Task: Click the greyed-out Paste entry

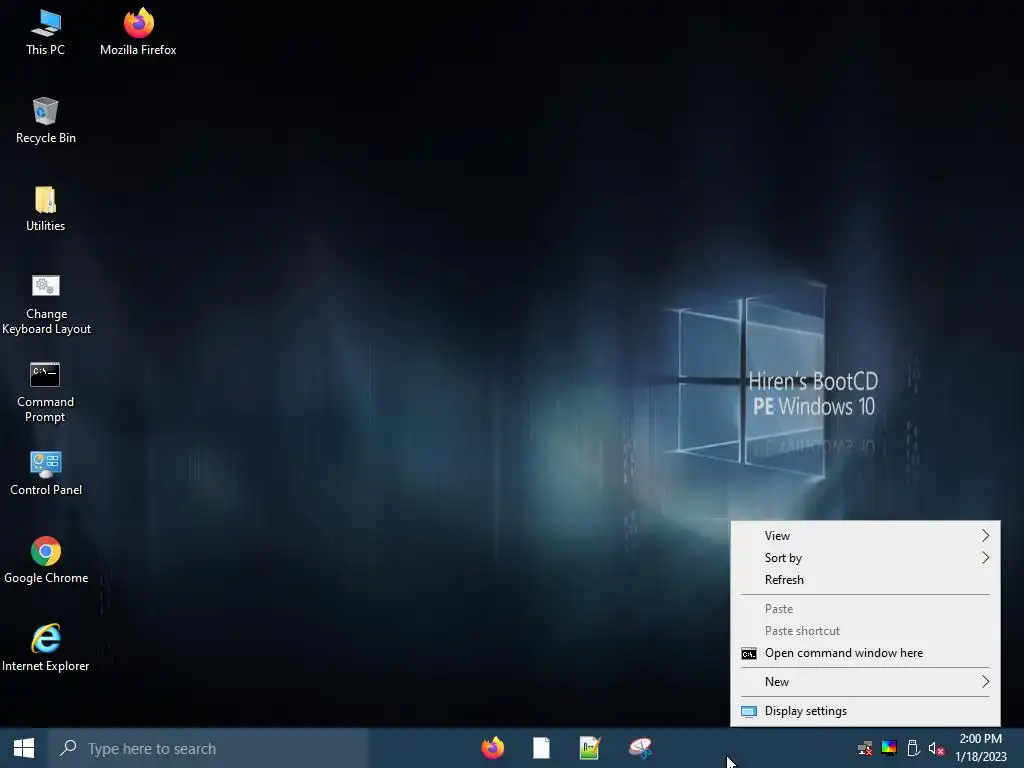Action: coord(865,609)
